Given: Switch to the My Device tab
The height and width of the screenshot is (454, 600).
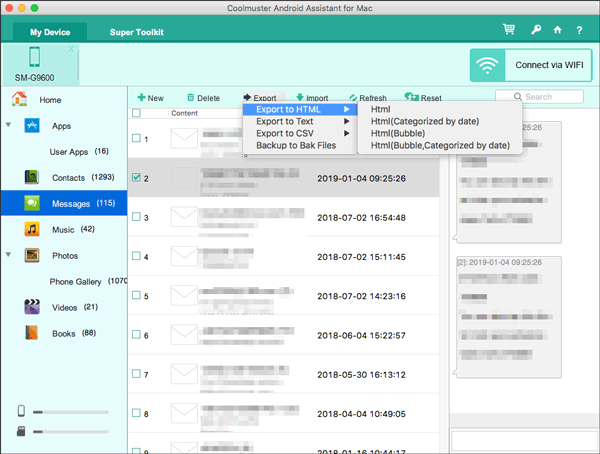Looking at the screenshot, I should 50,32.
